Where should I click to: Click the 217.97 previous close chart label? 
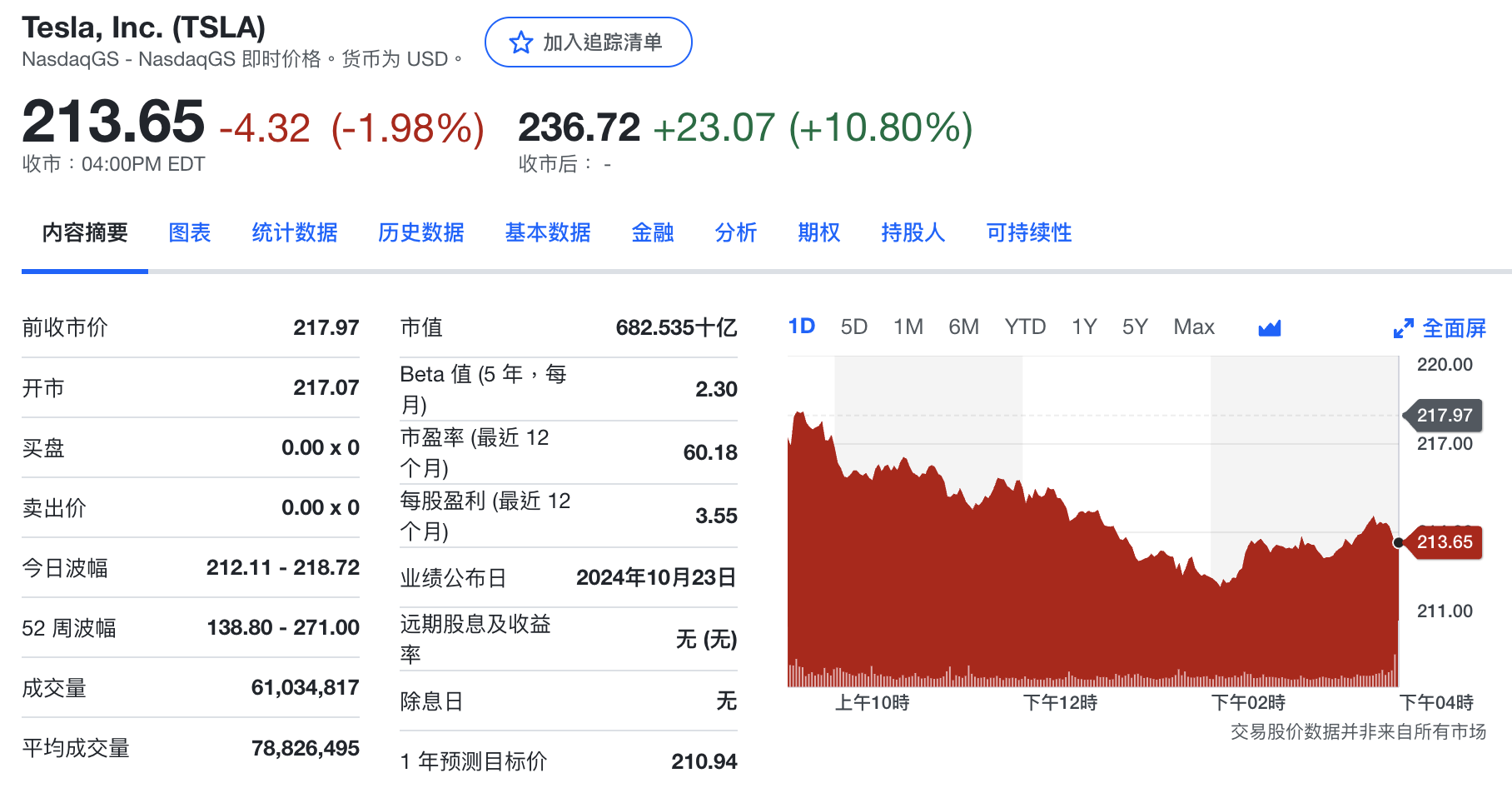[1444, 415]
